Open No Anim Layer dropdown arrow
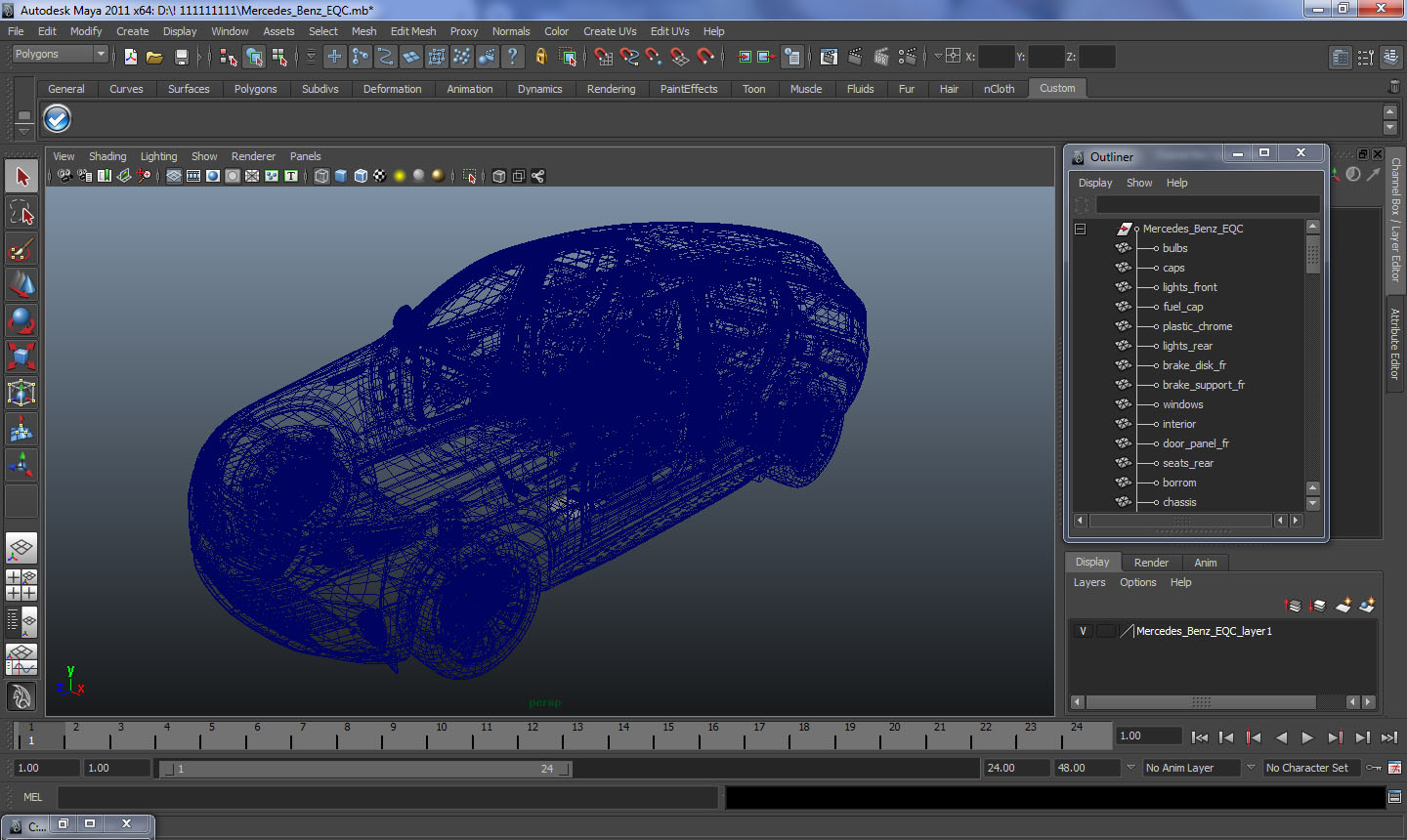The height and width of the screenshot is (840, 1407). [x=1131, y=768]
